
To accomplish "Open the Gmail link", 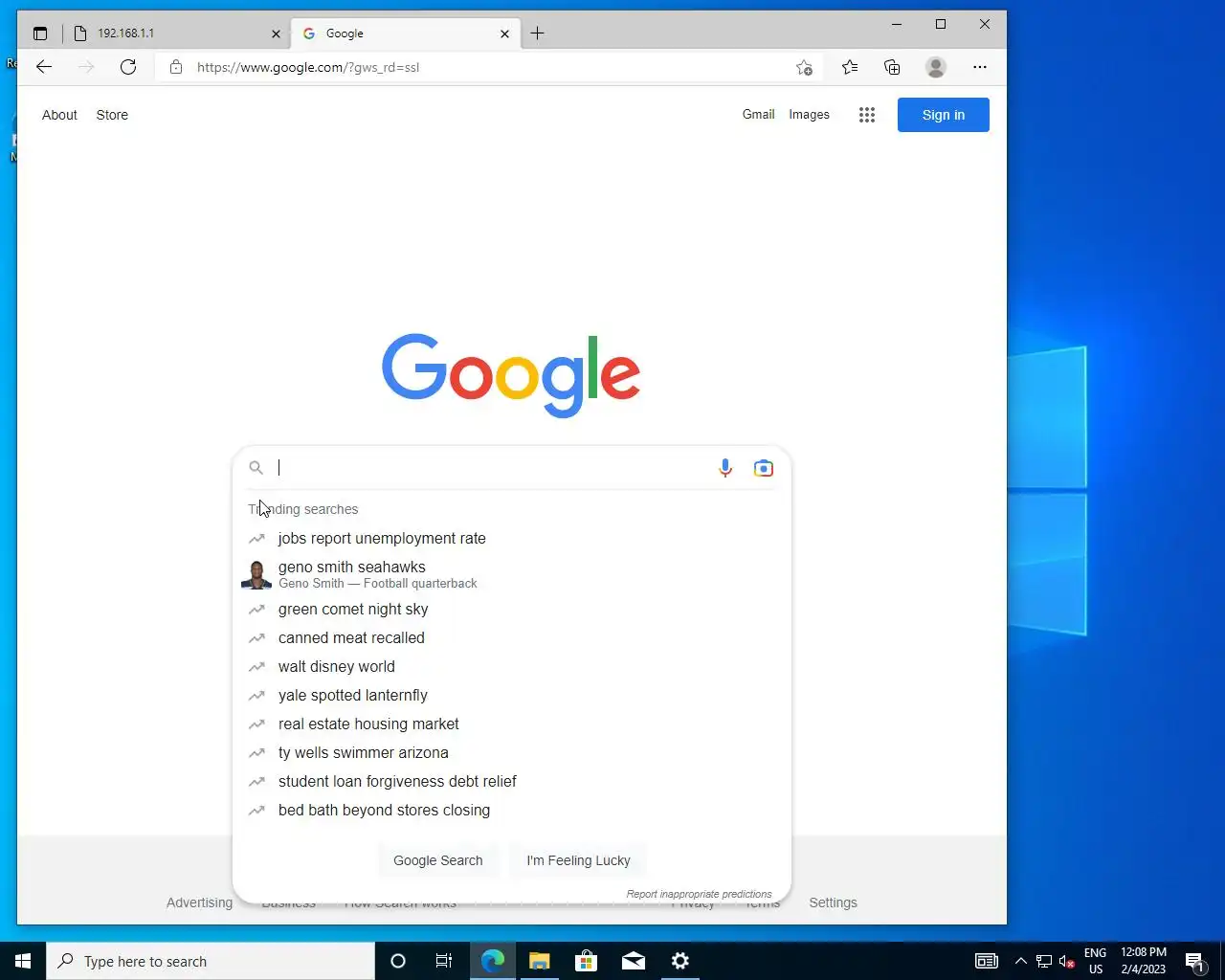I will coord(758,114).
